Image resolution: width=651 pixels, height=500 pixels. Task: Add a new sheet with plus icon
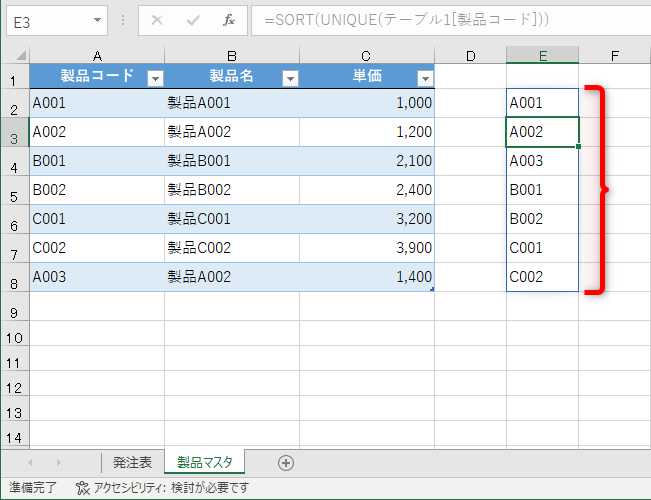[286, 463]
